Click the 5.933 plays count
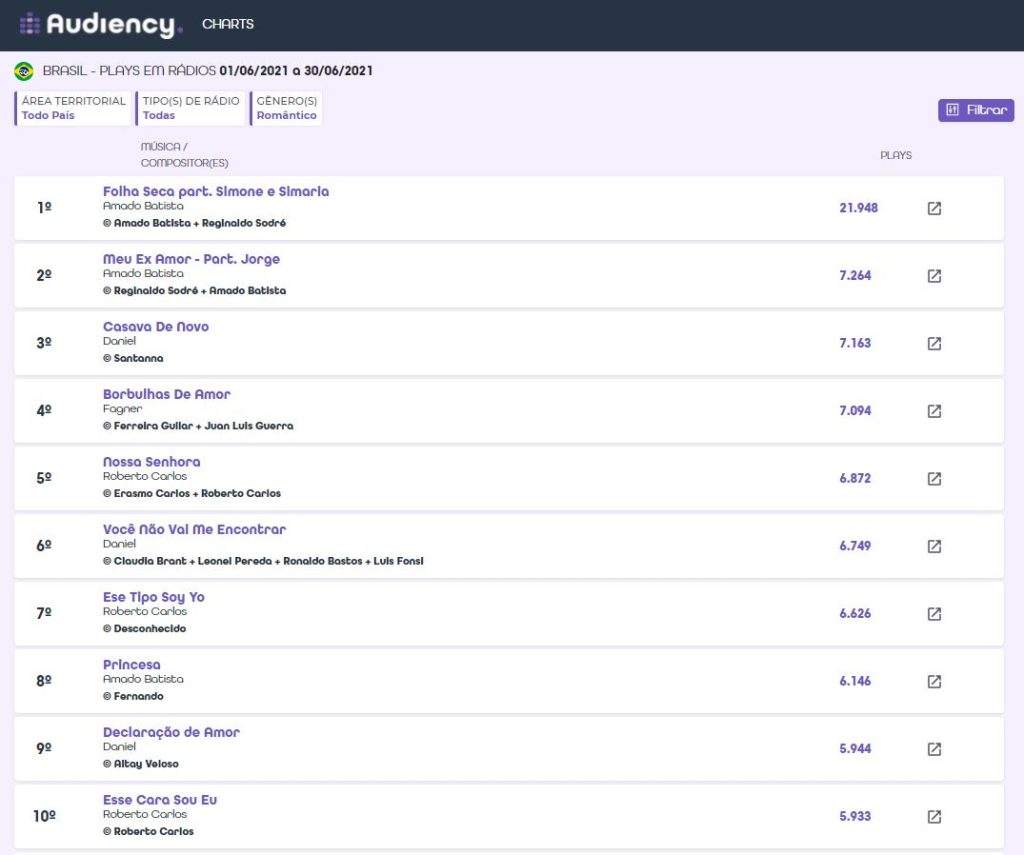1024x855 pixels. pyautogui.click(x=856, y=816)
